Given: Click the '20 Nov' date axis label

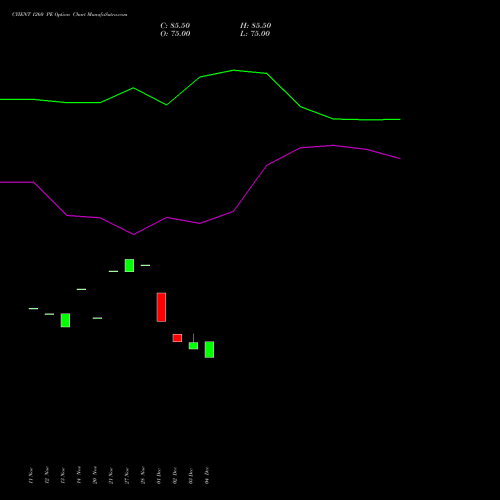Looking at the screenshot, I should click(x=95, y=475).
